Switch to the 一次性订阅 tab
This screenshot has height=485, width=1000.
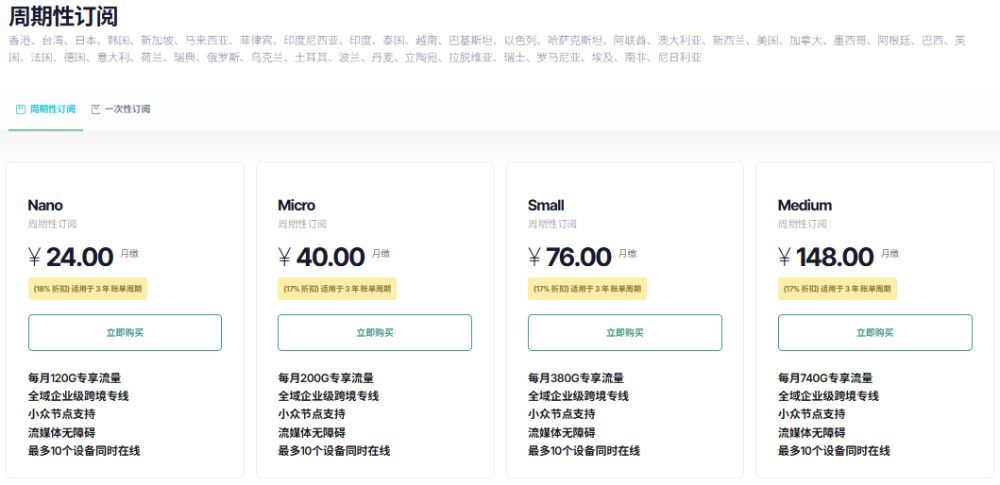[127, 109]
